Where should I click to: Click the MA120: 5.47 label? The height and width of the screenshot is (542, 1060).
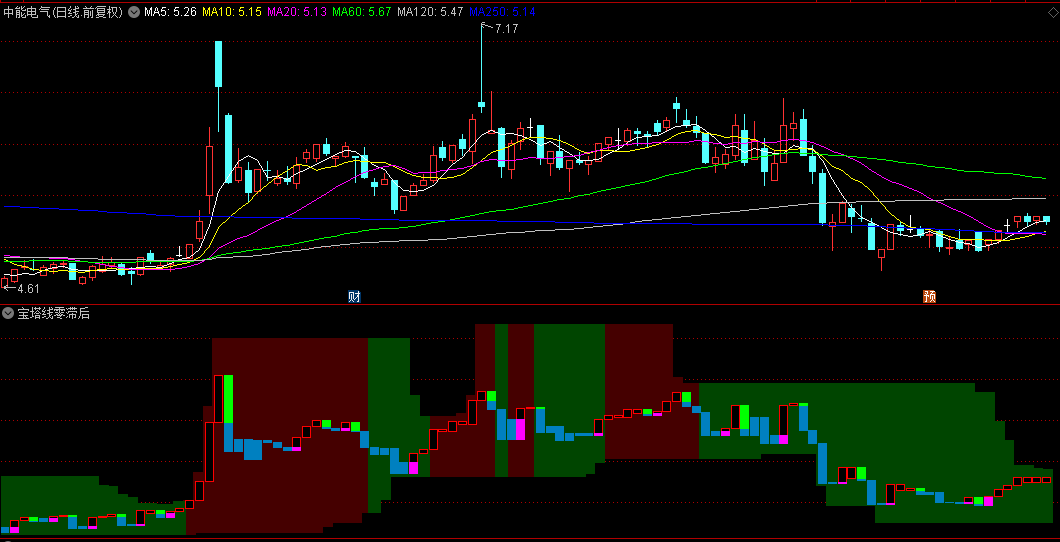tap(430, 11)
